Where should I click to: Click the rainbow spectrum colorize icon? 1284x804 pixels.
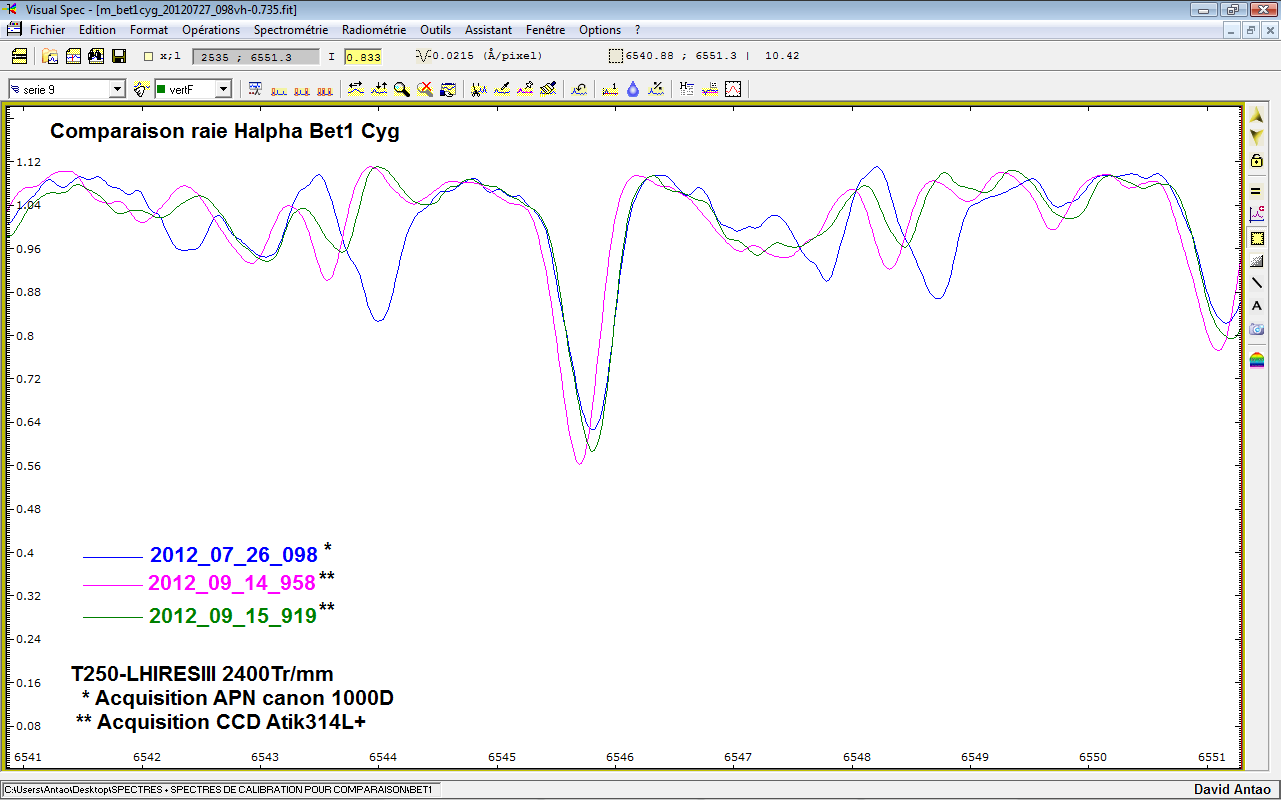coord(1257,360)
